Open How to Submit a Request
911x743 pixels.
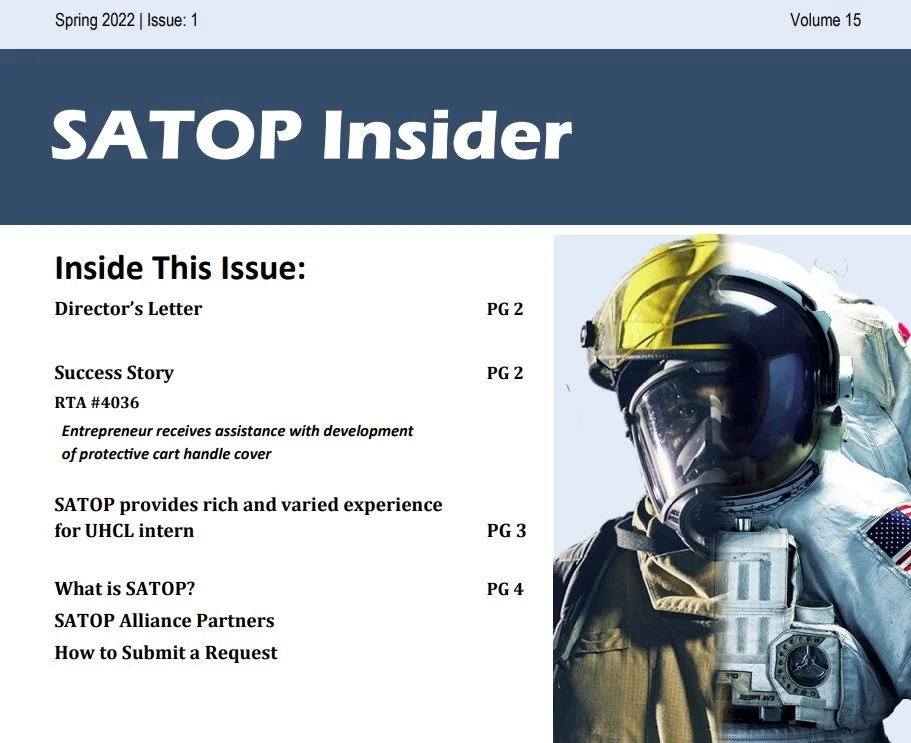click(165, 653)
